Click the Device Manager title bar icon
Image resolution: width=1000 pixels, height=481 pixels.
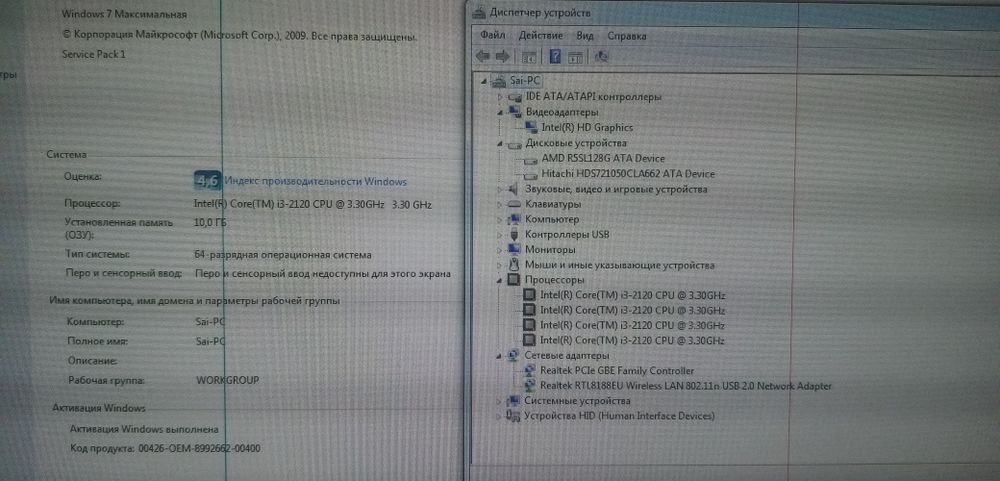pos(480,12)
